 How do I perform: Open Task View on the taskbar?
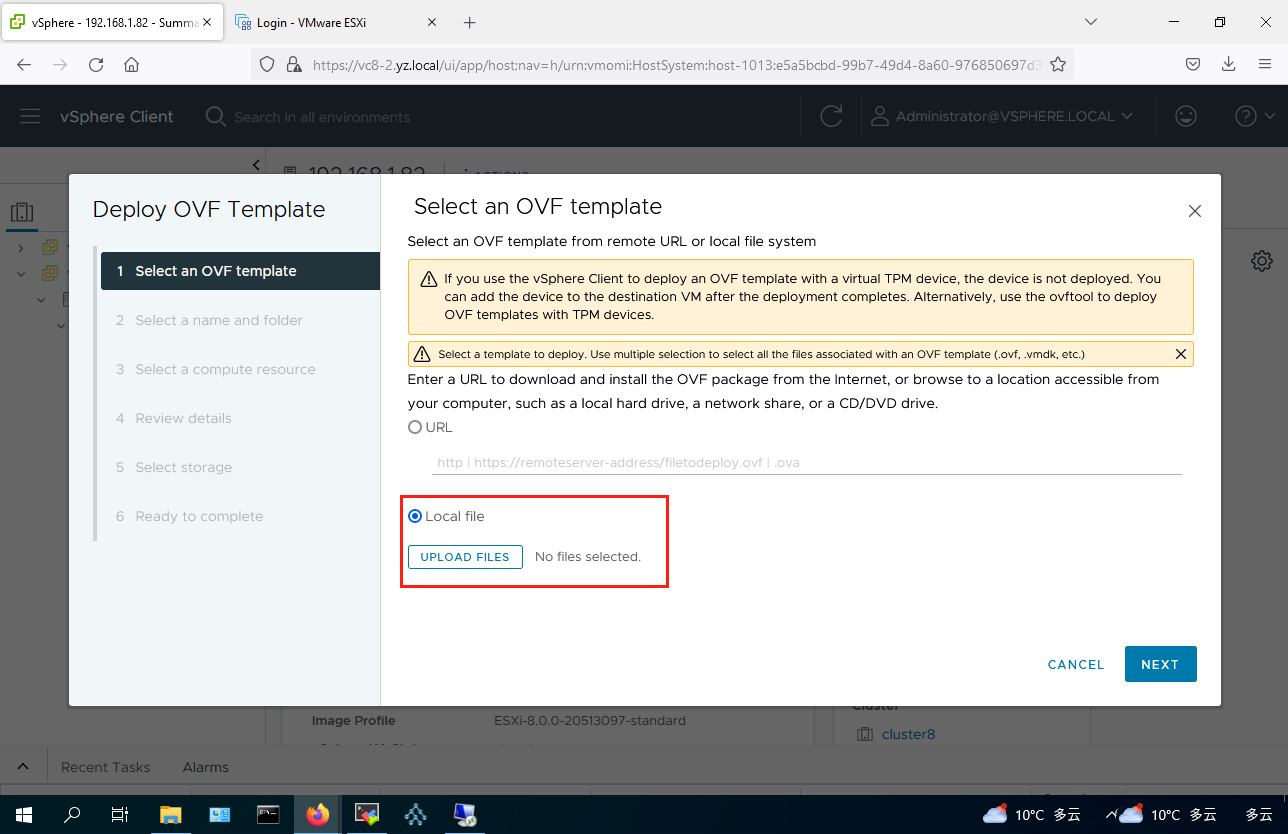120,815
